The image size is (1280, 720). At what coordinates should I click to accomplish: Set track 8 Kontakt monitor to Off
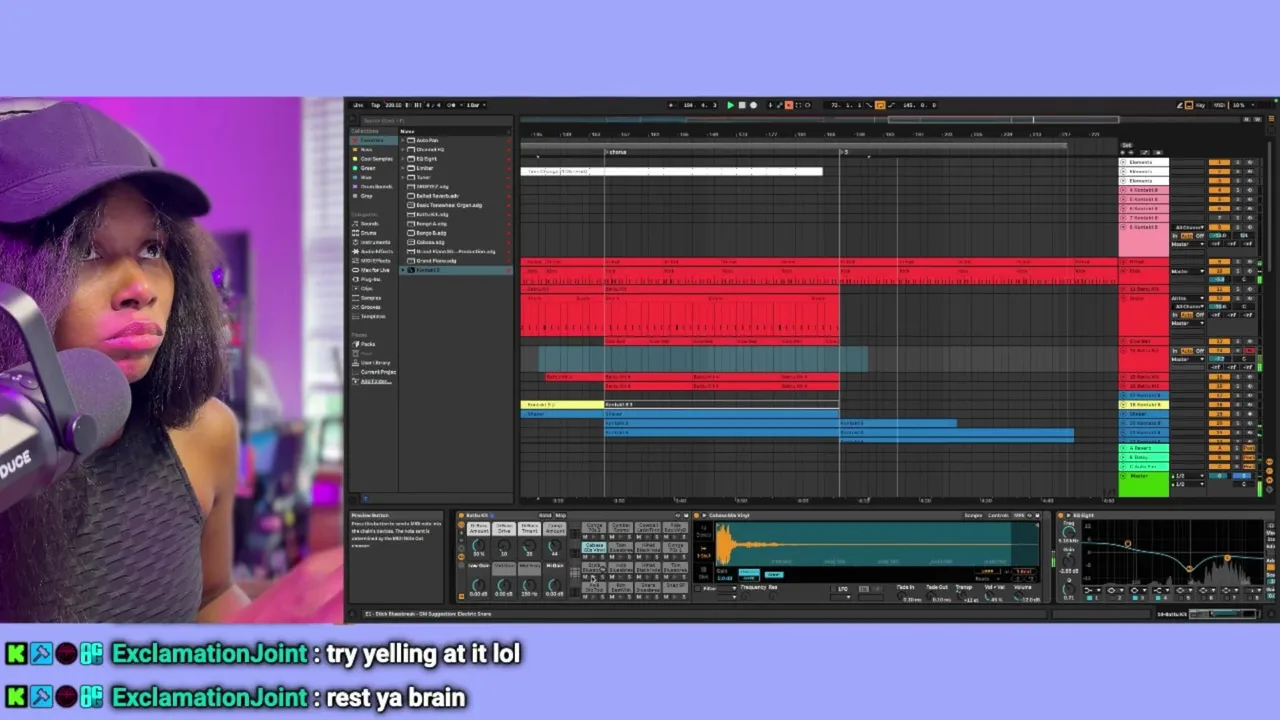point(1200,236)
